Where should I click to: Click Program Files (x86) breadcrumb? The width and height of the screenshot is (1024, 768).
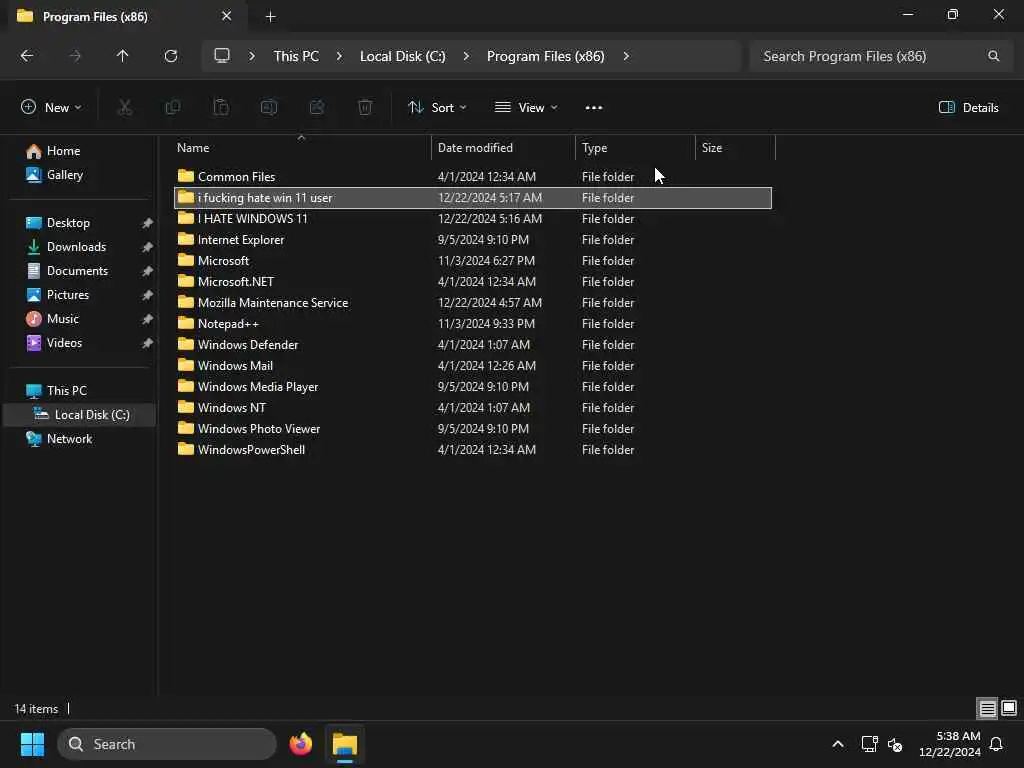coord(545,56)
